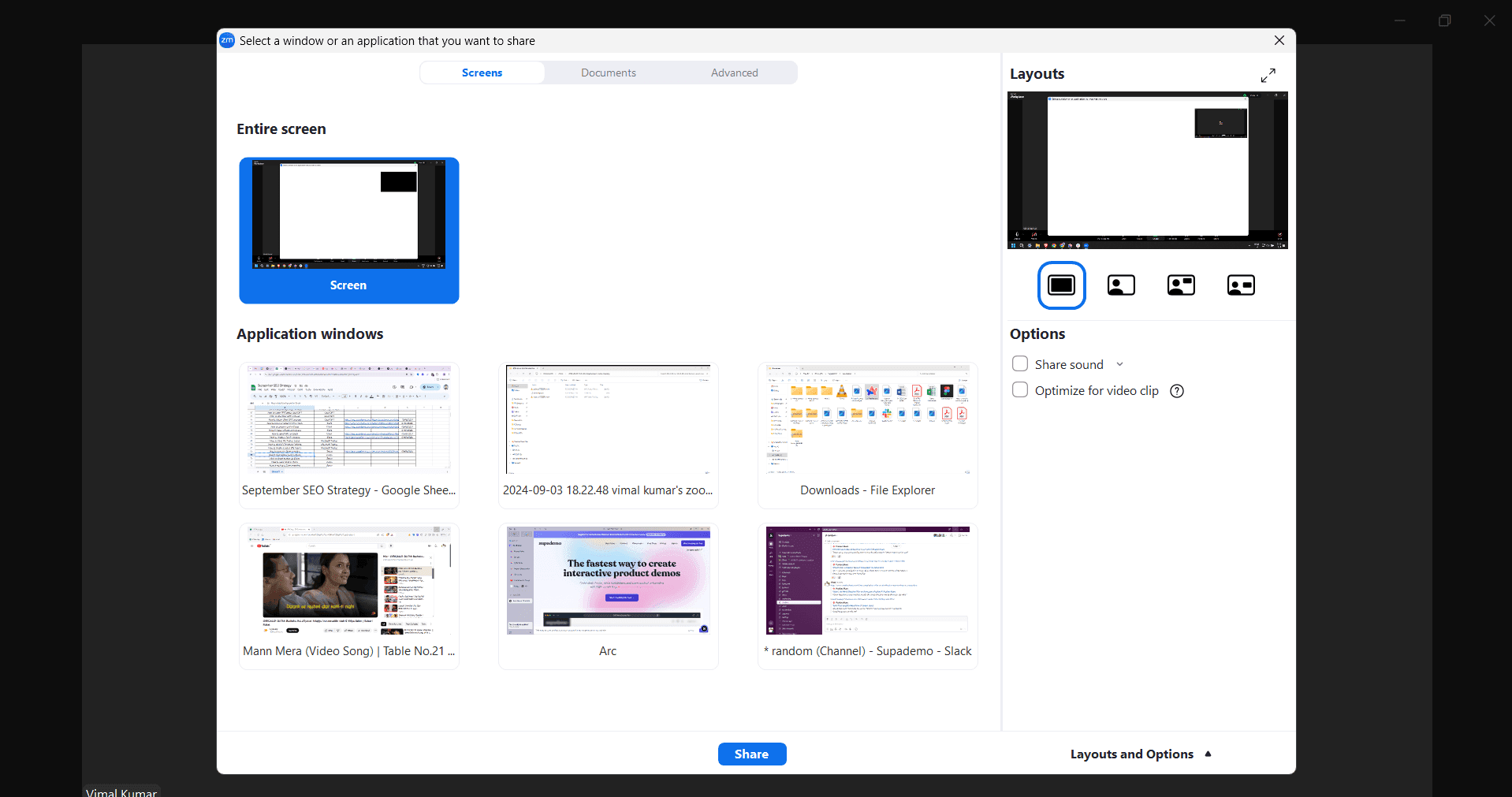Open the Advanced sharing tab
Screen dimensions: 1512x797
click(734, 72)
